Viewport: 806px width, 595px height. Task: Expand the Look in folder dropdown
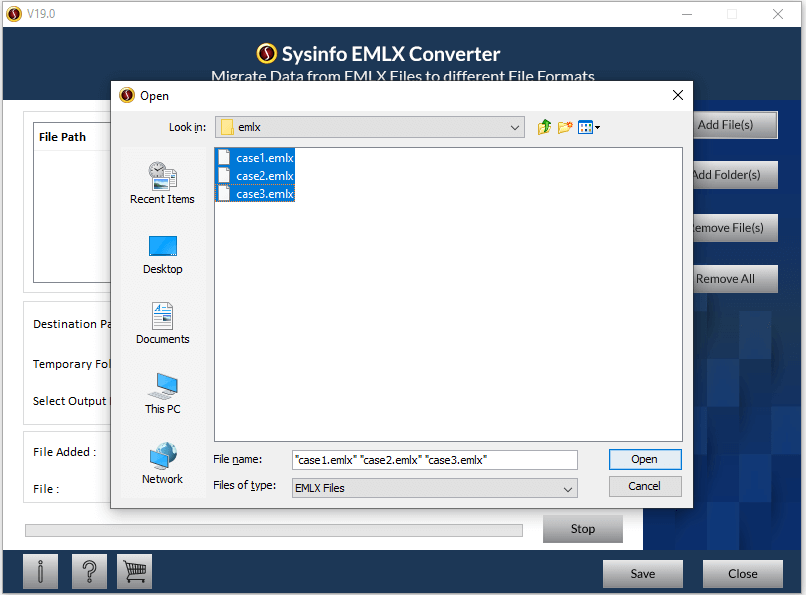[x=515, y=127]
